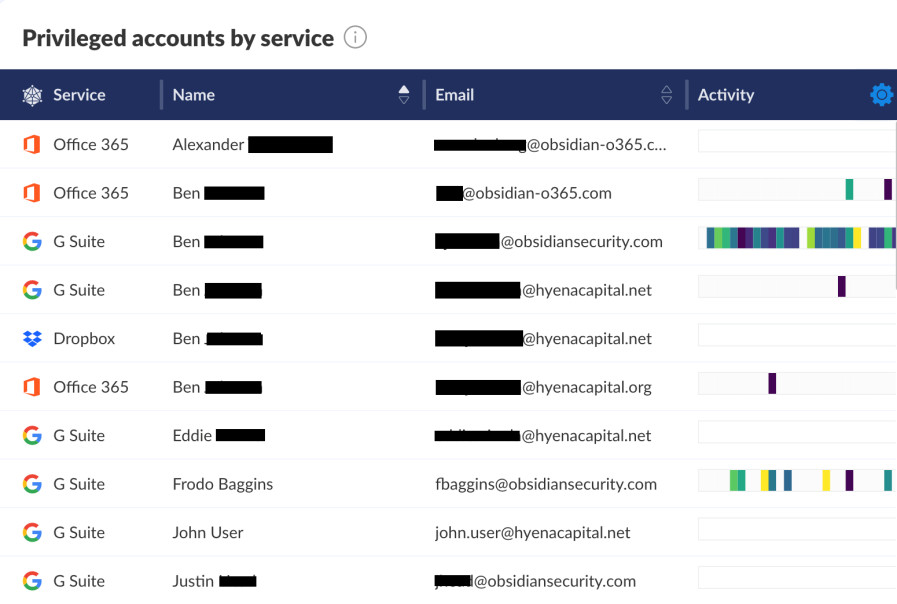
Task: Sort the table by the Name column arrows
Action: 404,95
